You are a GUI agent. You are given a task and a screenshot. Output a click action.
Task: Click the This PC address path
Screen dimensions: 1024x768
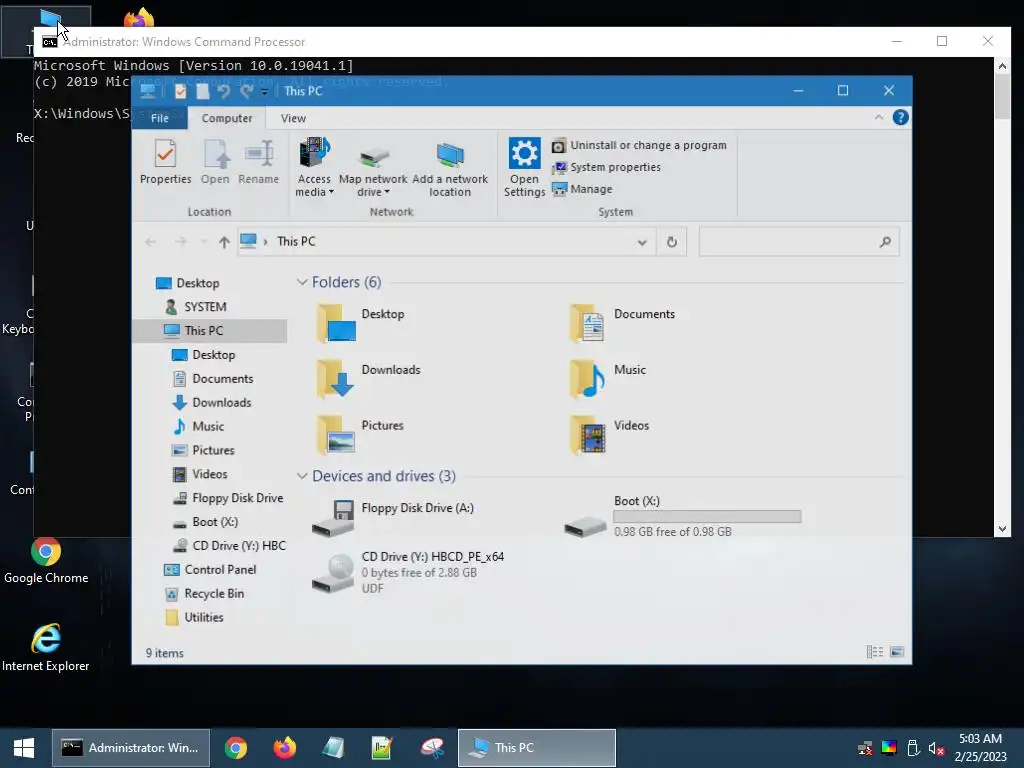coord(296,242)
